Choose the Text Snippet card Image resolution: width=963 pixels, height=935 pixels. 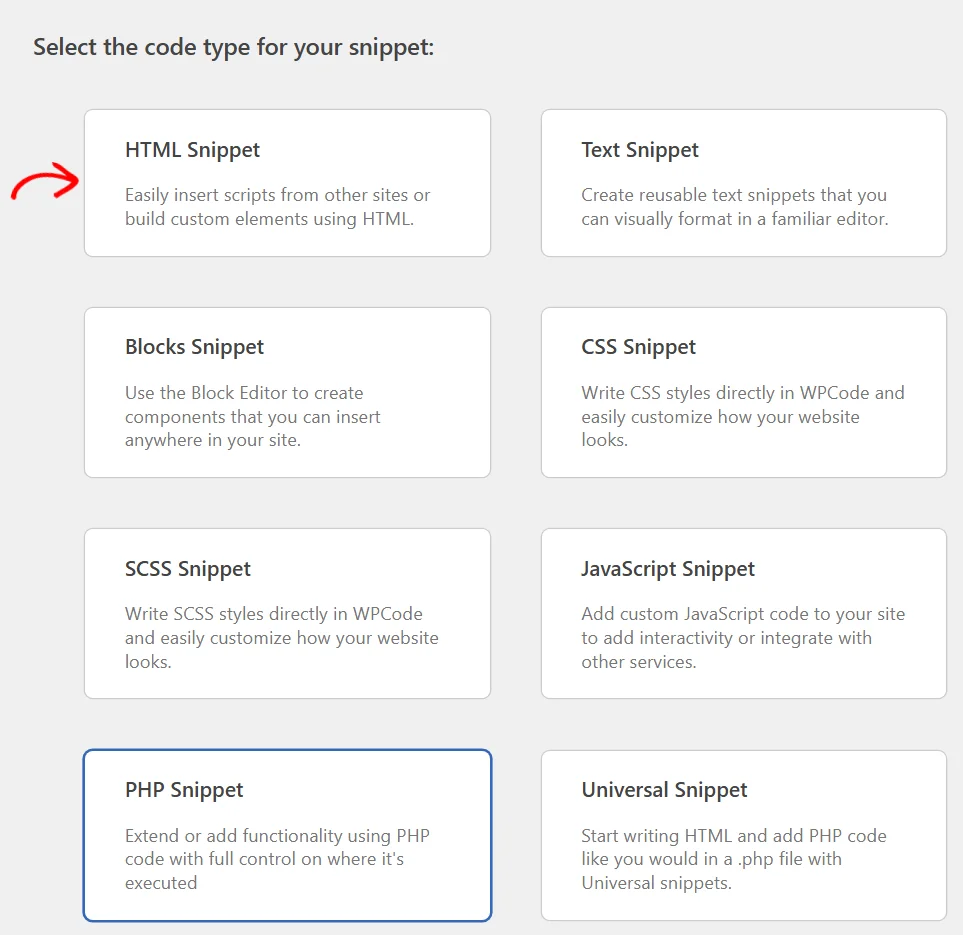(744, 183)
